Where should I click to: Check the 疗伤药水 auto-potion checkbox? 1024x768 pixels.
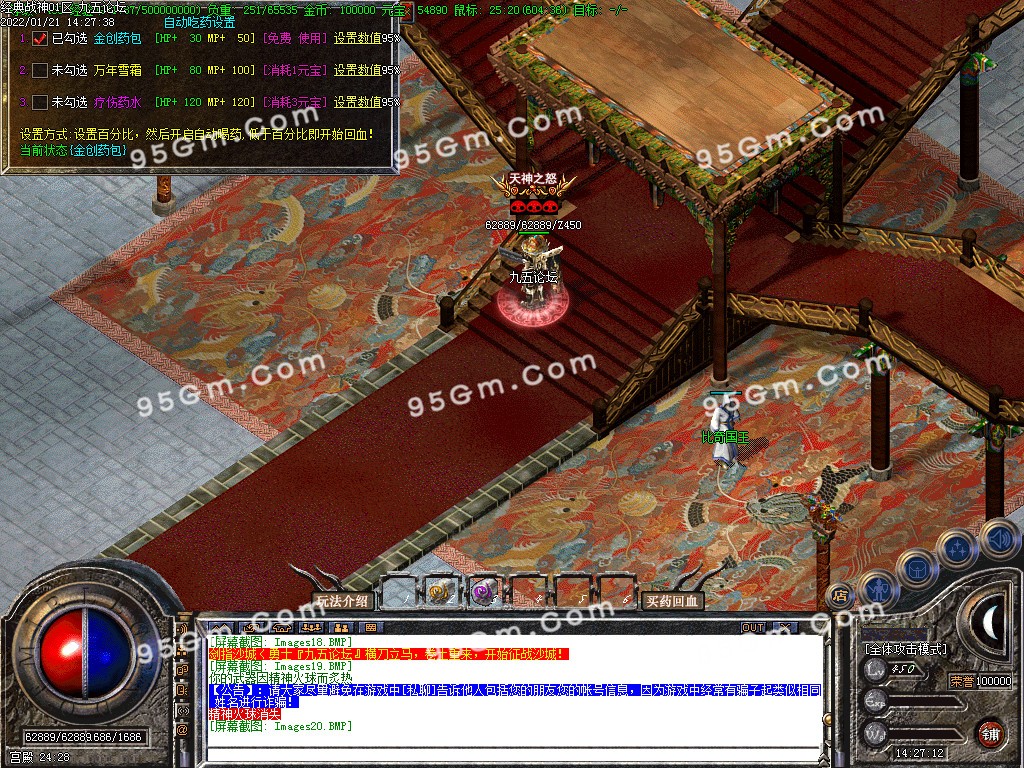click(x=40, y=103)
